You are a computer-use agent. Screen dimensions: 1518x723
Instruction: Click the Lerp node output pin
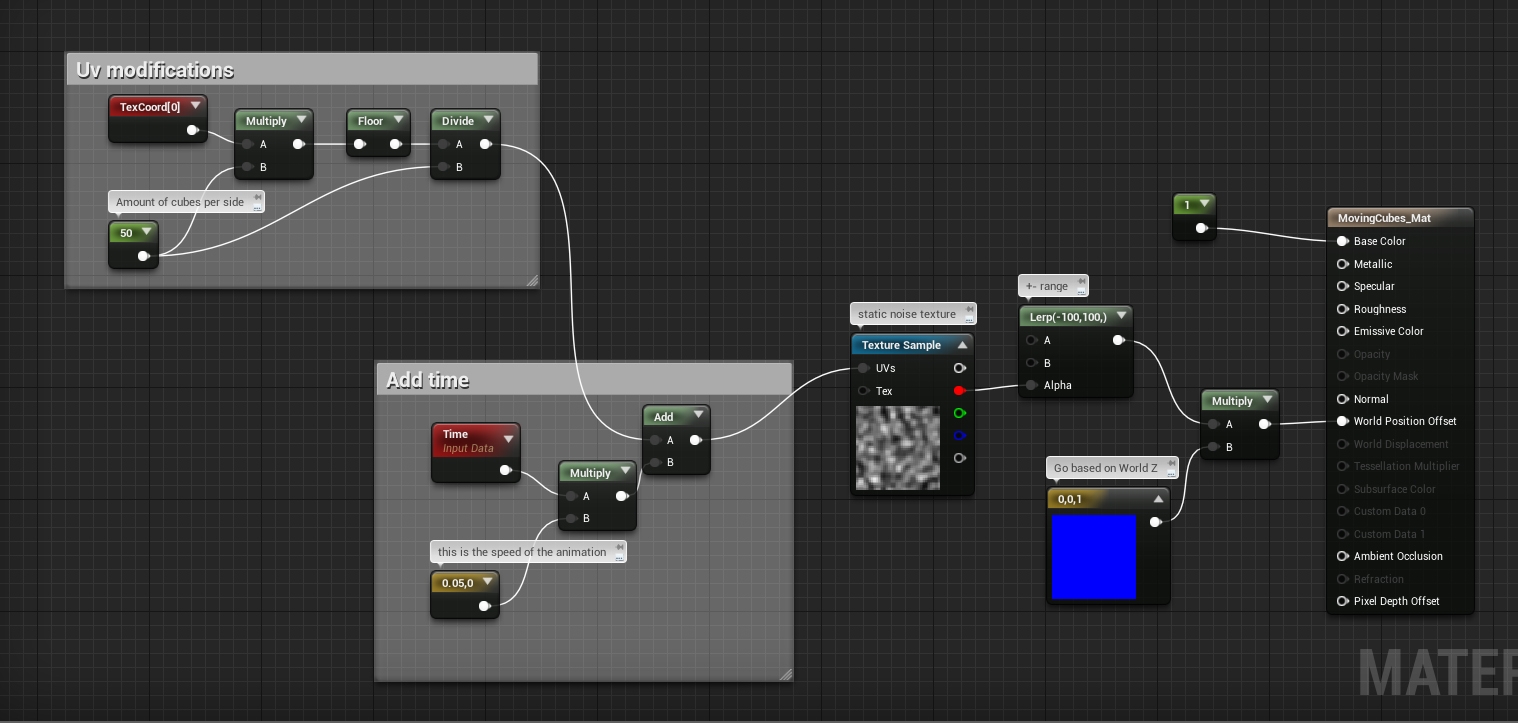[1119, 340]
